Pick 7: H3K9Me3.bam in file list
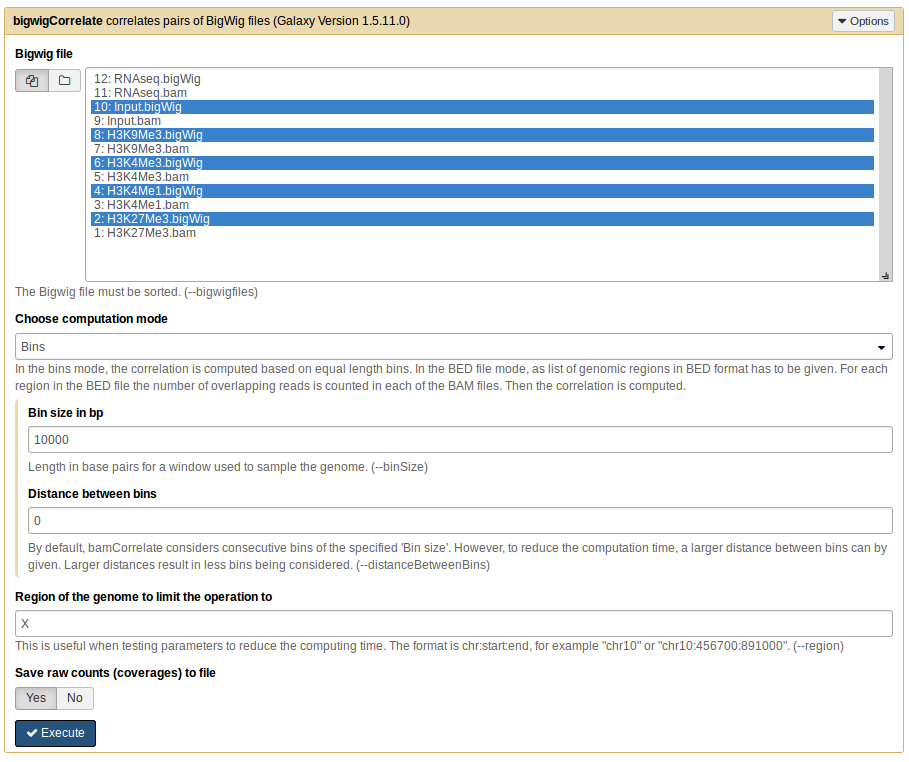Image resolution: width=909 pixels, height=762 pixels. (141, 149)
